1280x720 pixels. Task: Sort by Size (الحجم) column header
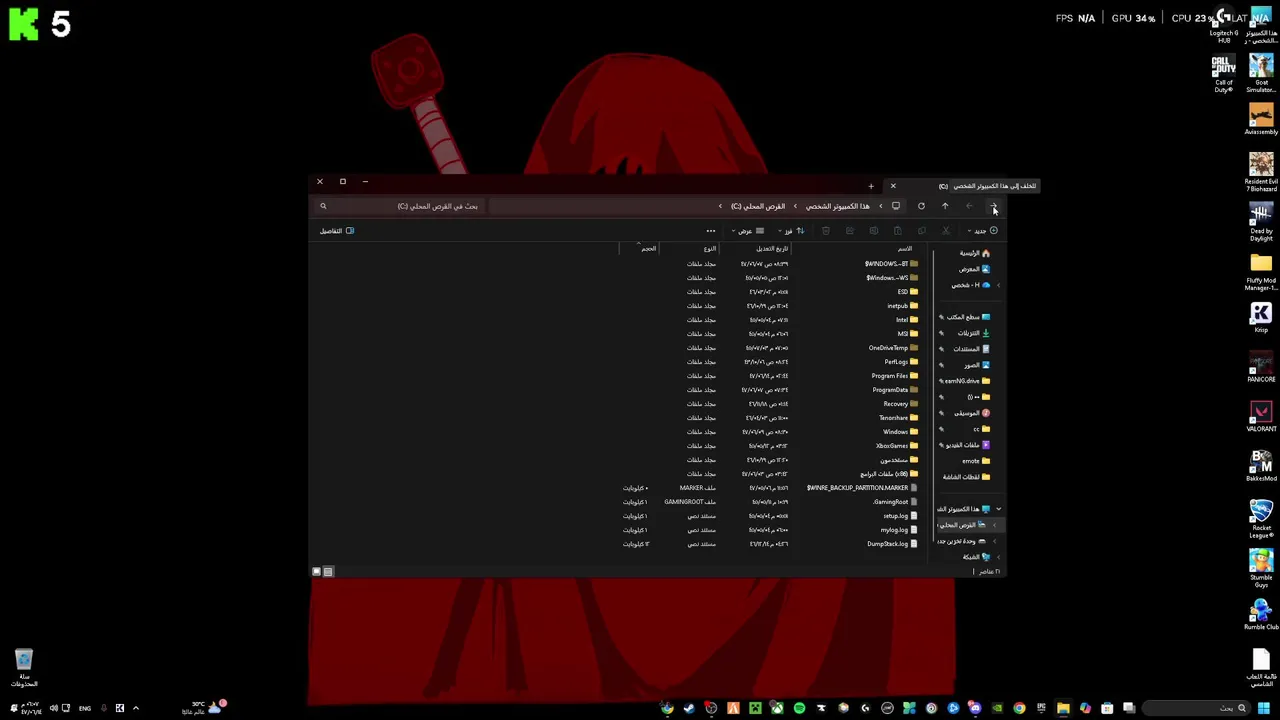click(648, 249)
